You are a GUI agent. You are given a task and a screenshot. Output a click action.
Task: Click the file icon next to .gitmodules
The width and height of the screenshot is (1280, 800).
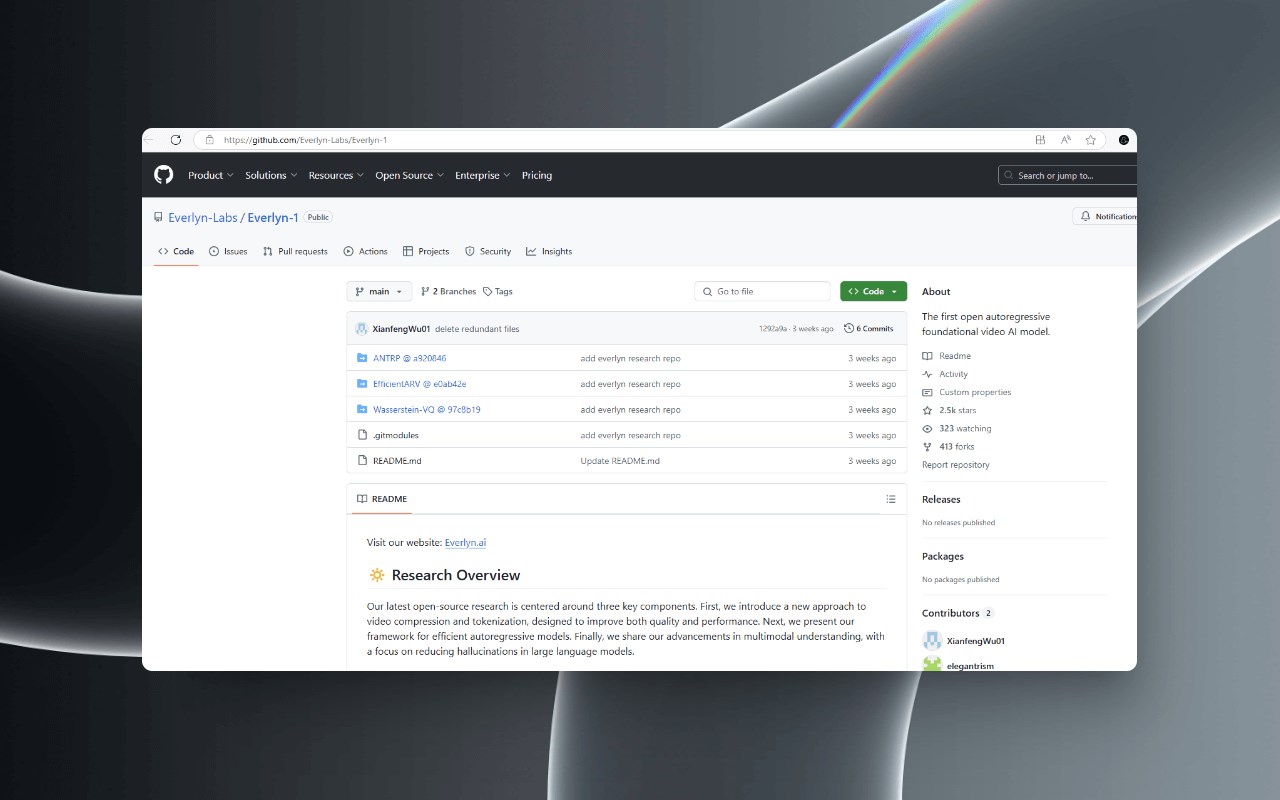pyautogui.click(x=363, y=435)
